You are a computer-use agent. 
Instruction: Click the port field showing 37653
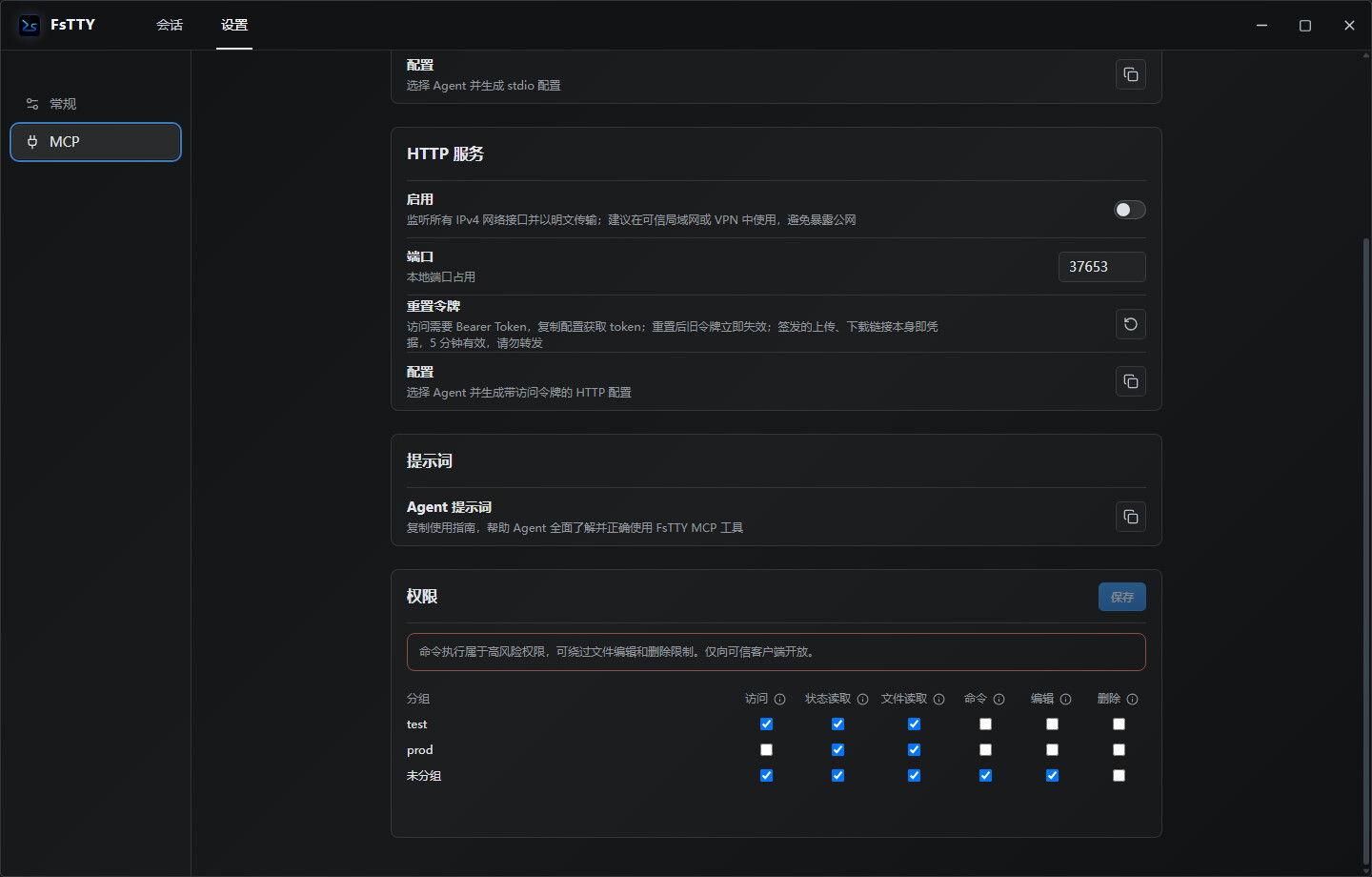[1102, 267]
